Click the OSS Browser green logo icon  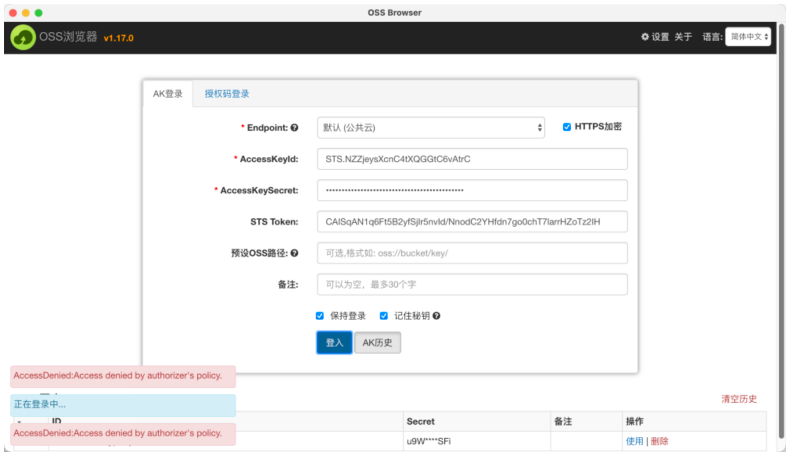tap(23, 37)
